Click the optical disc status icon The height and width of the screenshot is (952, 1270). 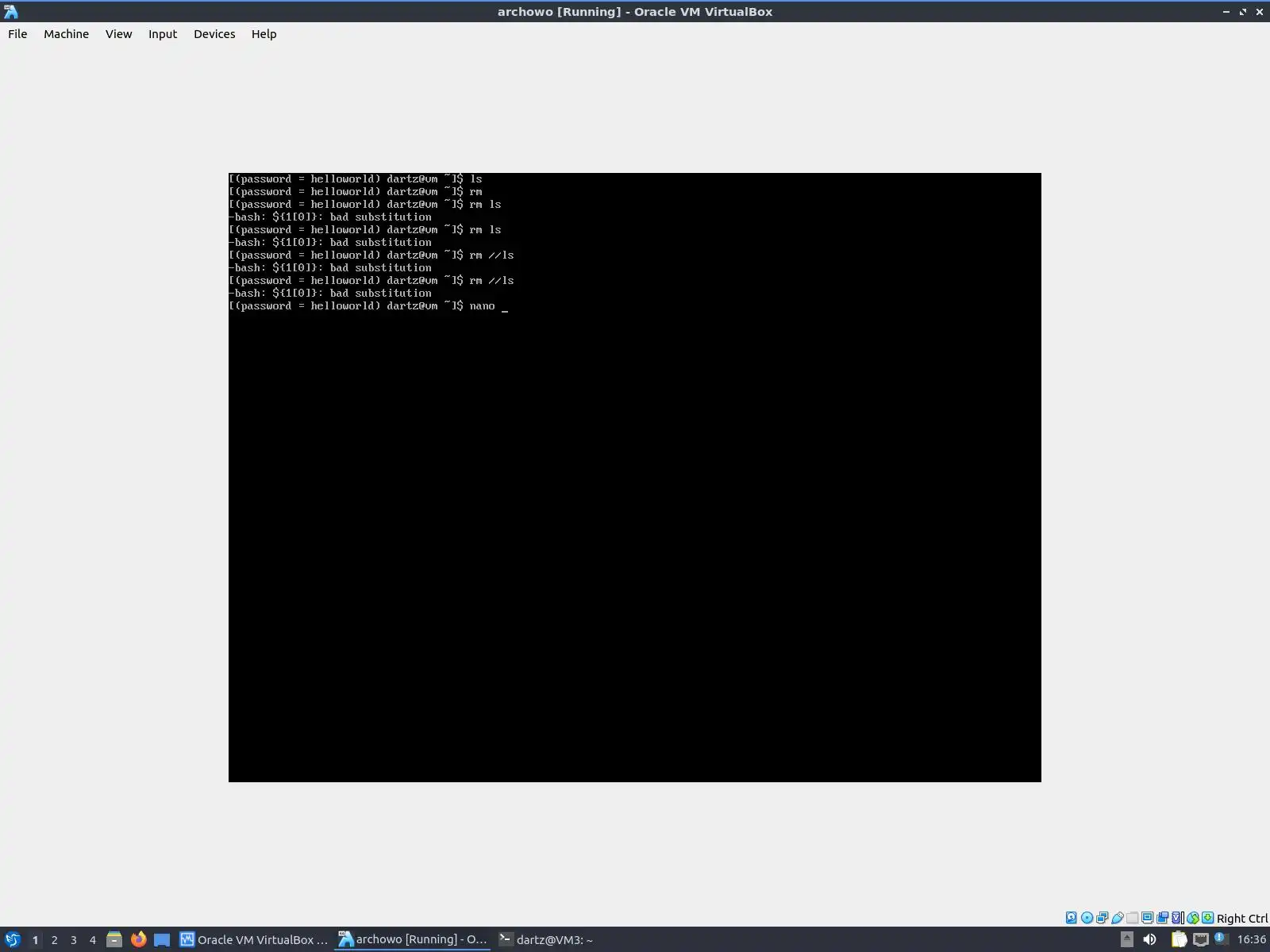point(1087,918)
